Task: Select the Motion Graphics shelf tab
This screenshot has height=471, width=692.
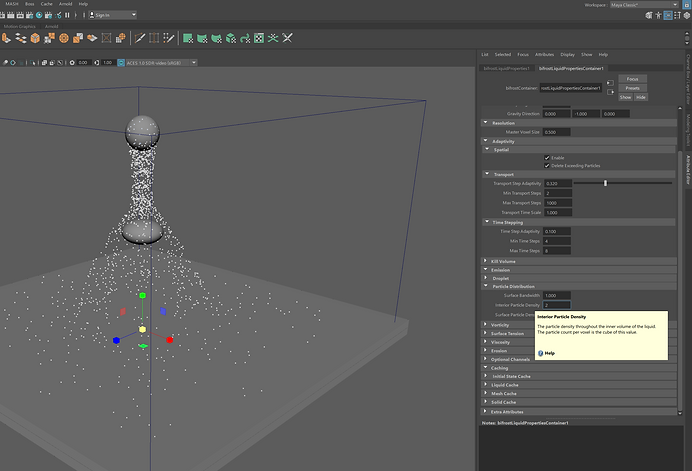Action: (20, 26)
